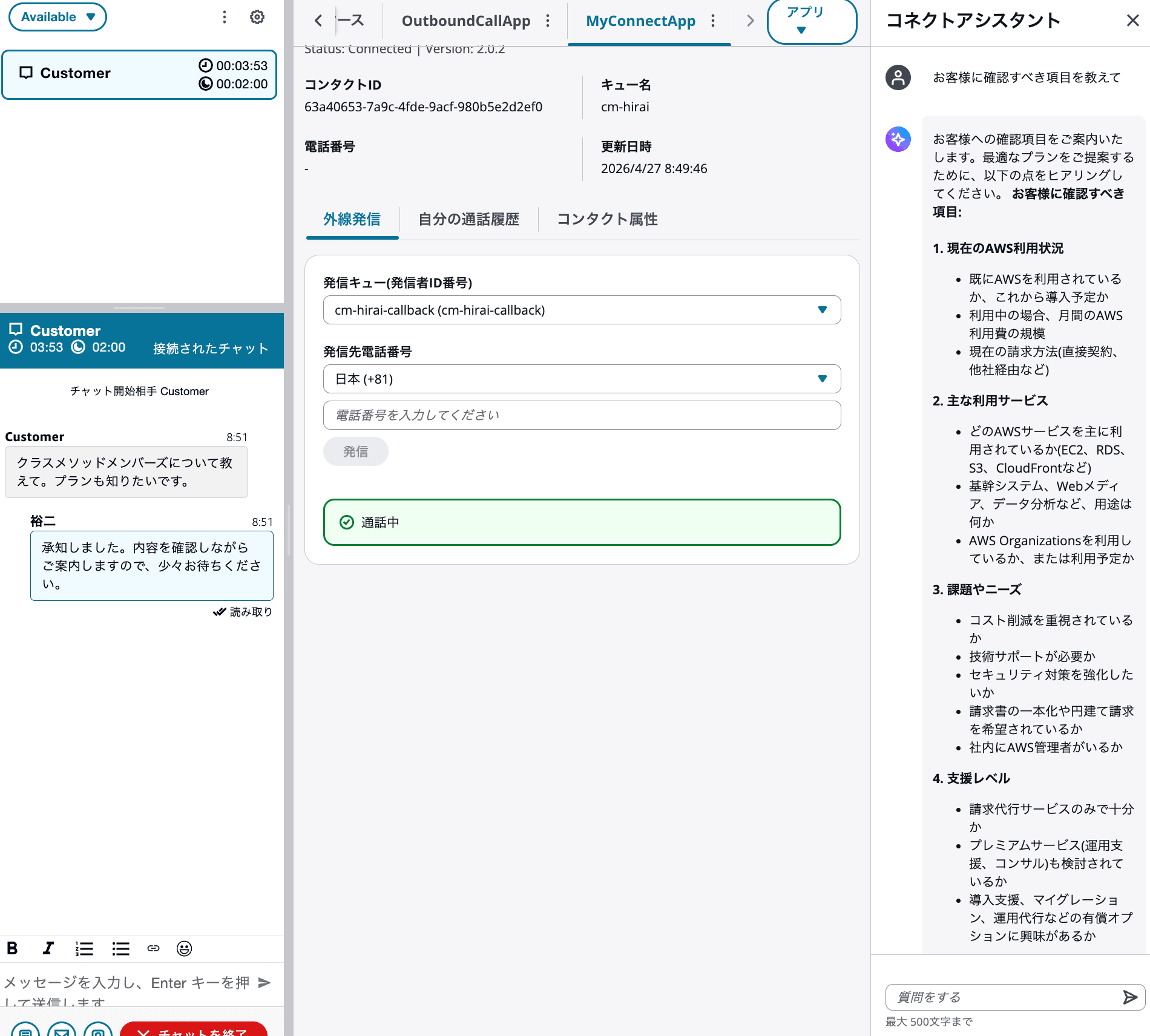Click the 質問をする question input field
This screenshot has width=1150, height=1036.
point(999,997)
